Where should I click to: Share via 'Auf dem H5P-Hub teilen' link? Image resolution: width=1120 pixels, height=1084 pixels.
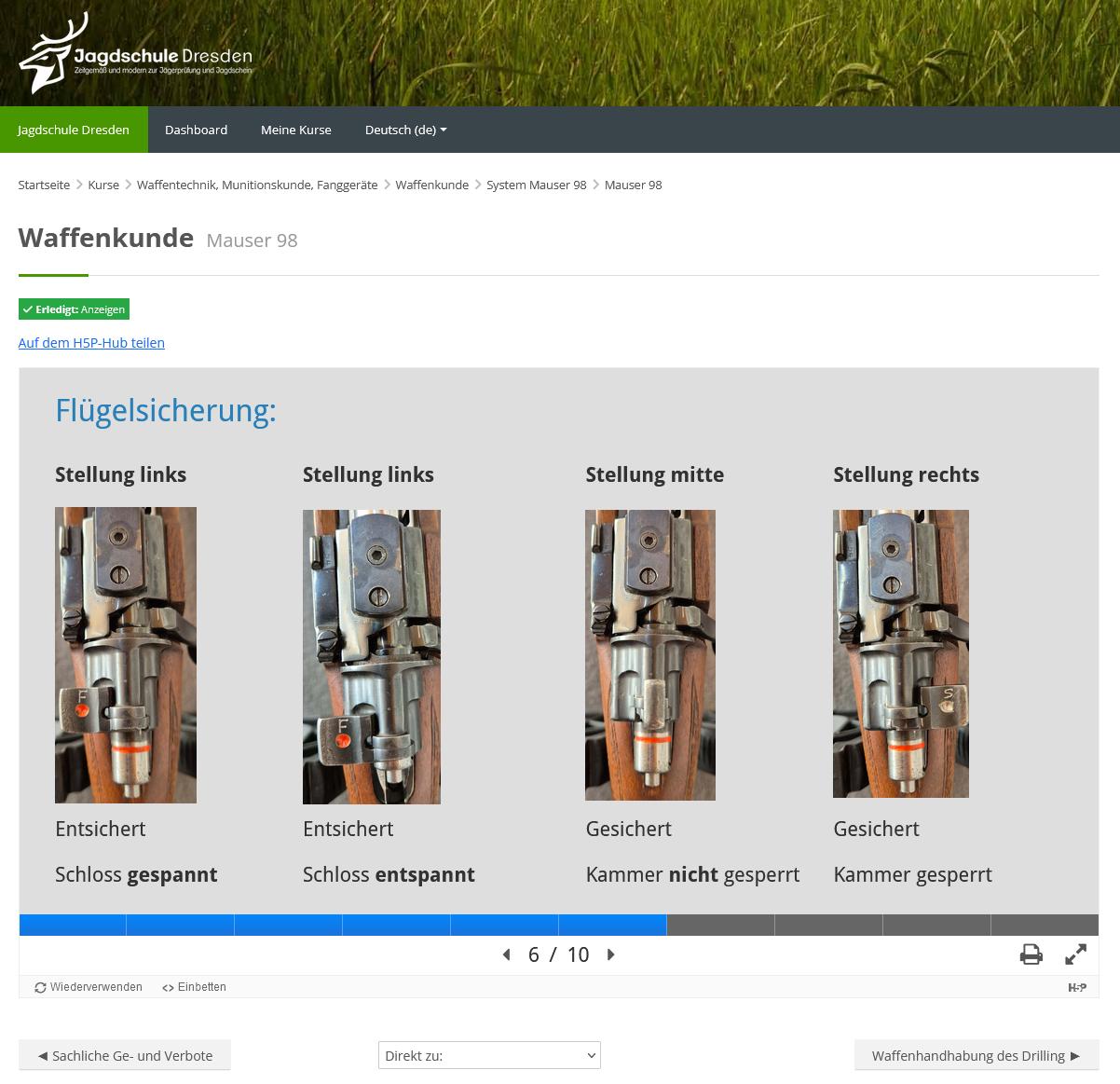point(91,342)
